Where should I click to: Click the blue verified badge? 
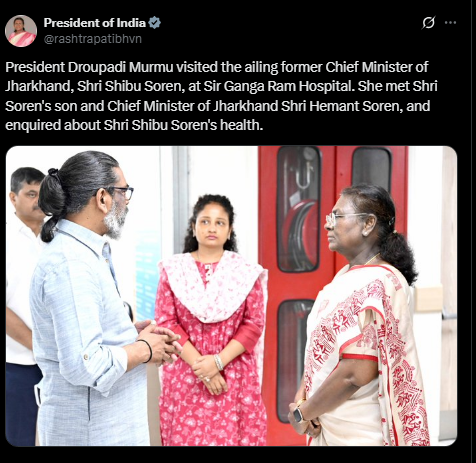tap(154, 23)
